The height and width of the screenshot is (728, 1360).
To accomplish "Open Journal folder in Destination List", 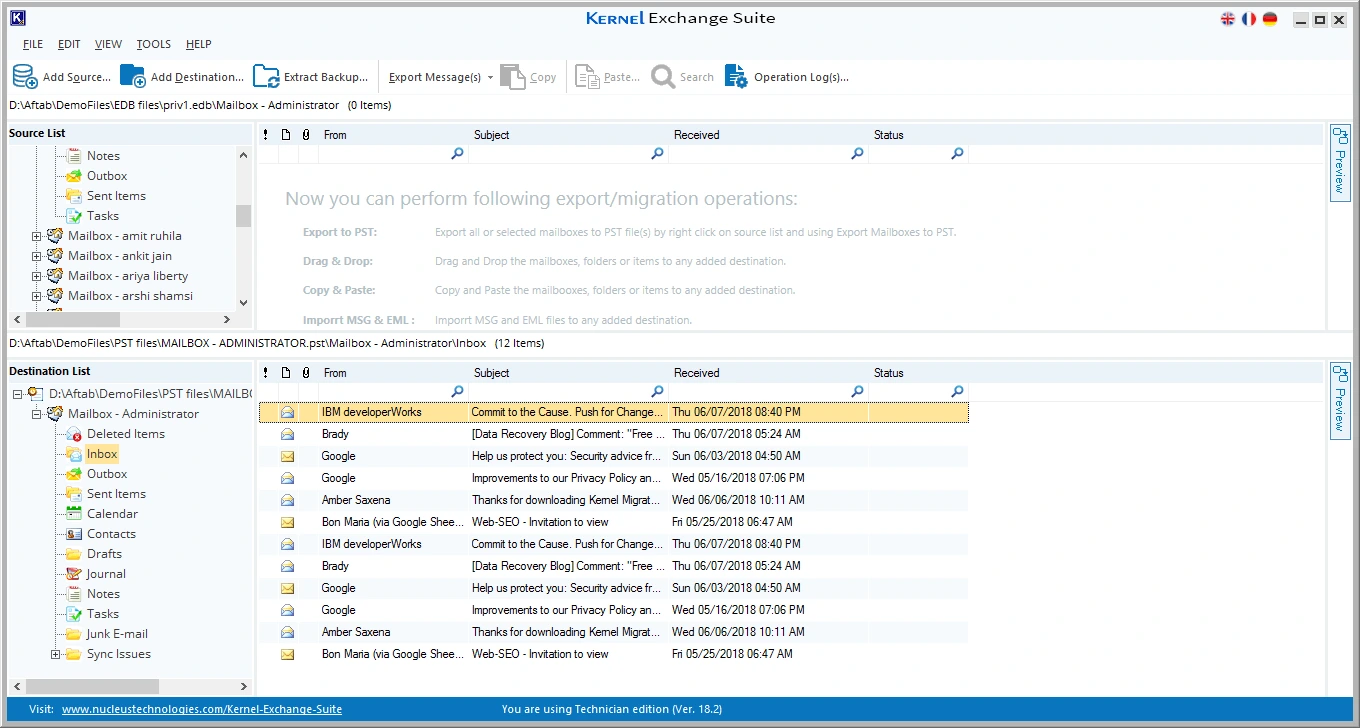I will point(106,574).
